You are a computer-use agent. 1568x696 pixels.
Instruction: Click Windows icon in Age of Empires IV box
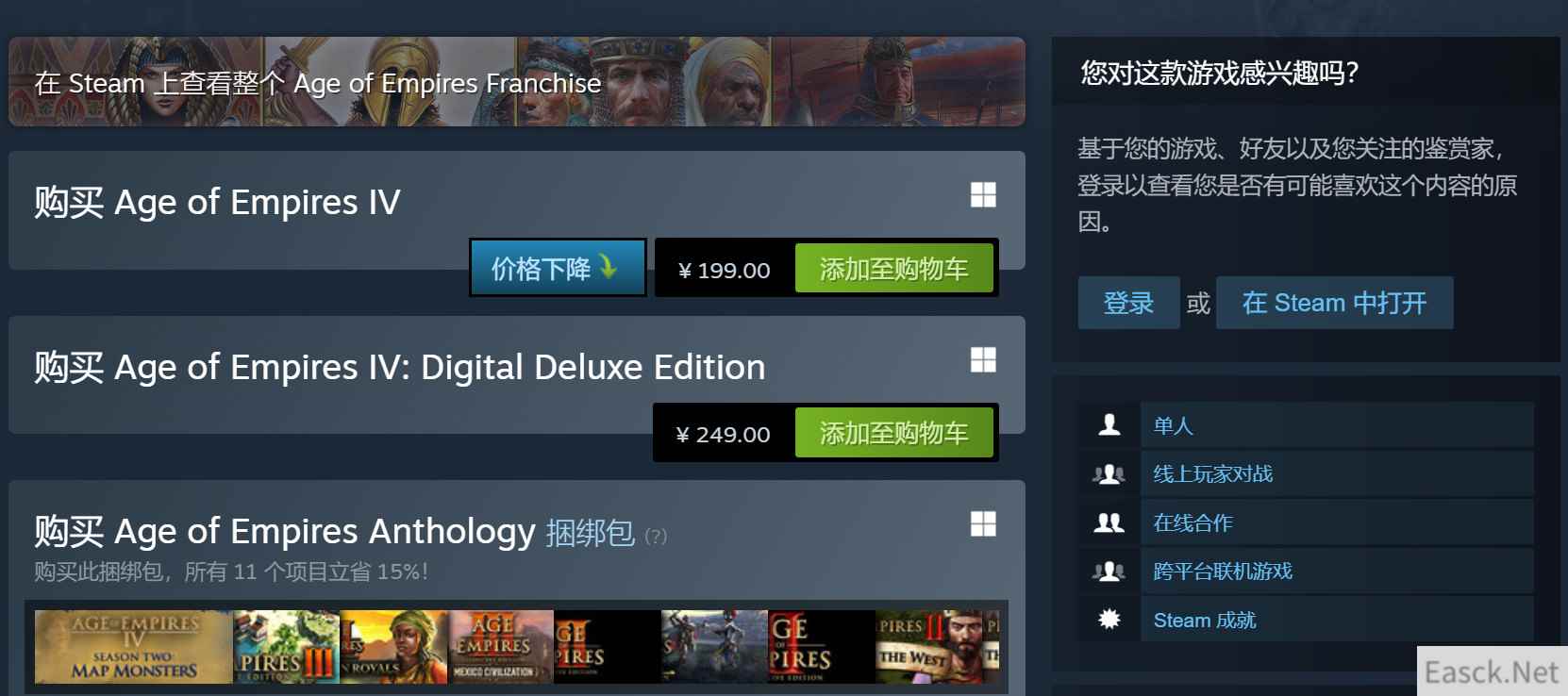coord(983,195)
